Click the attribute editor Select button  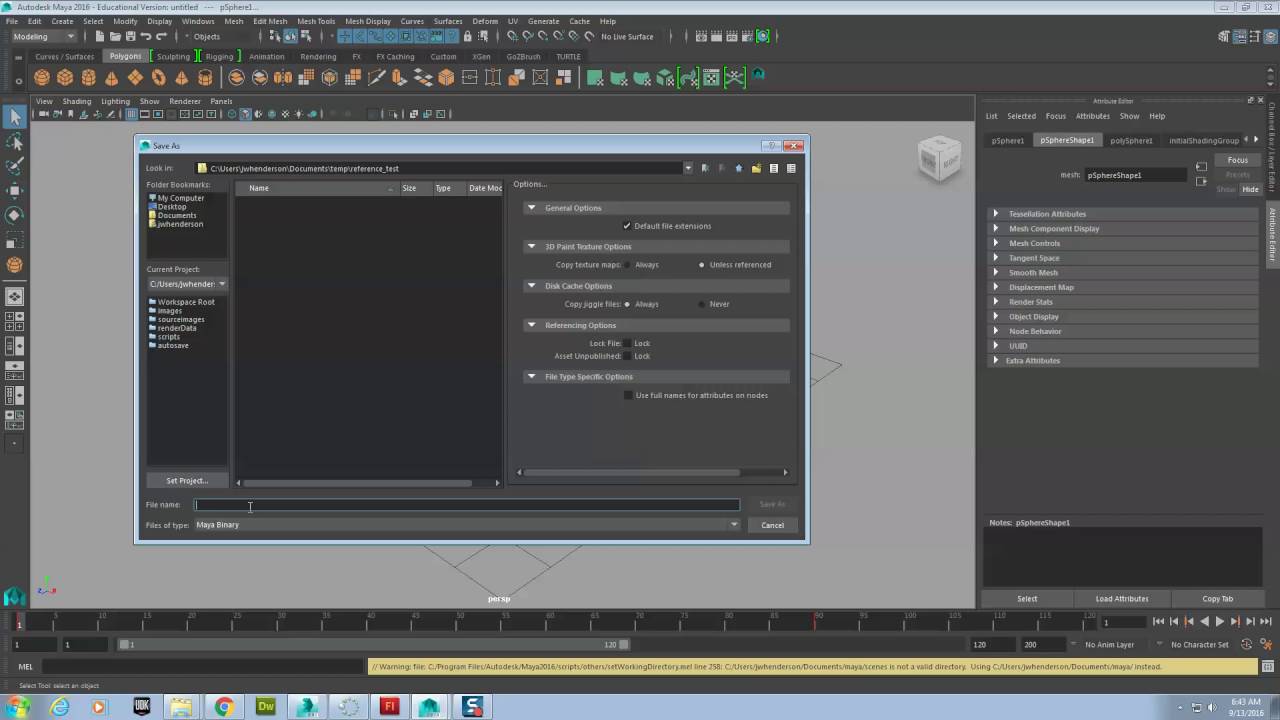click(x=1027, y=599)
